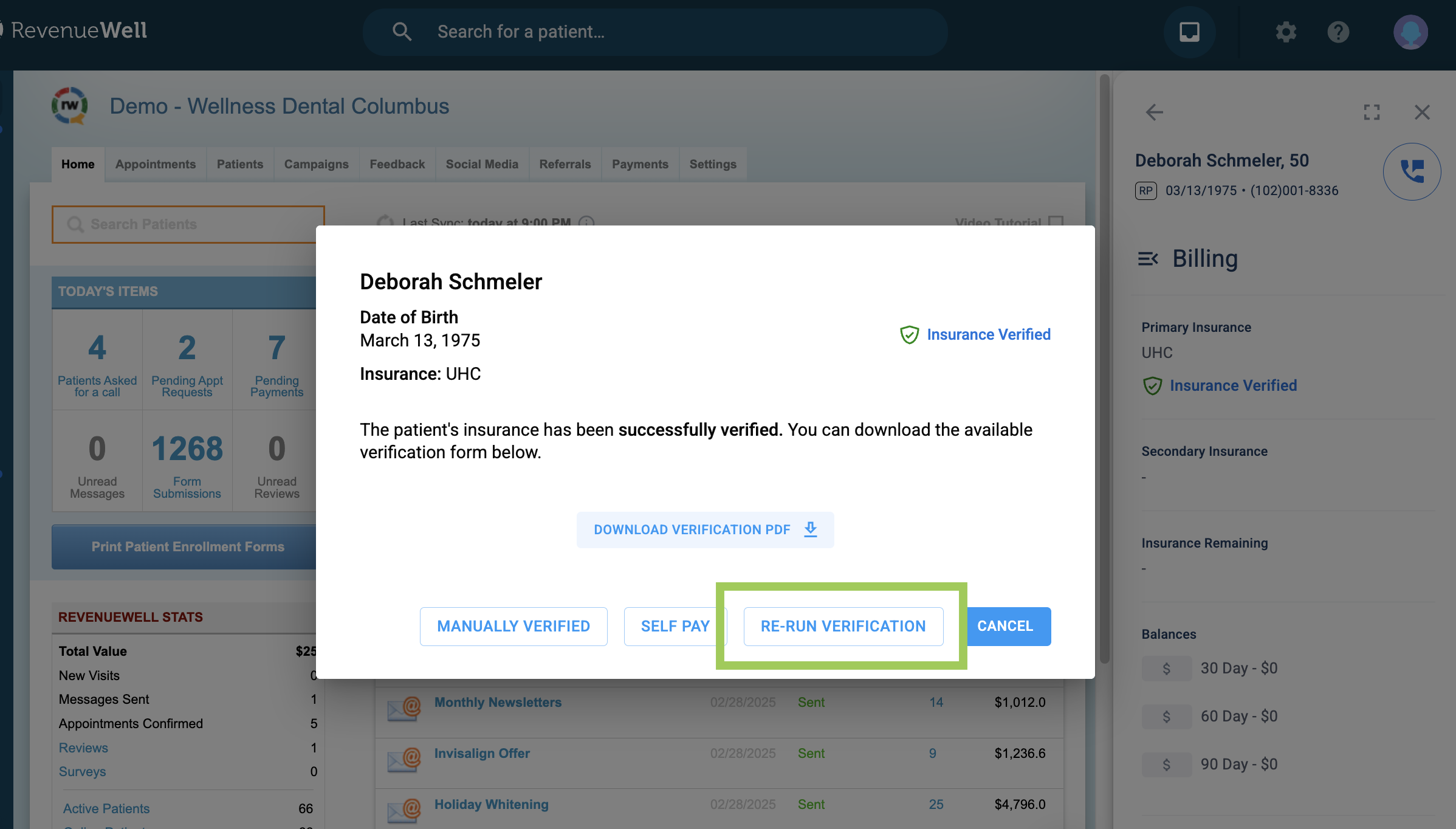1456x829 pixels.
Task: Switch to the Appointments tab
Action: 156,164
